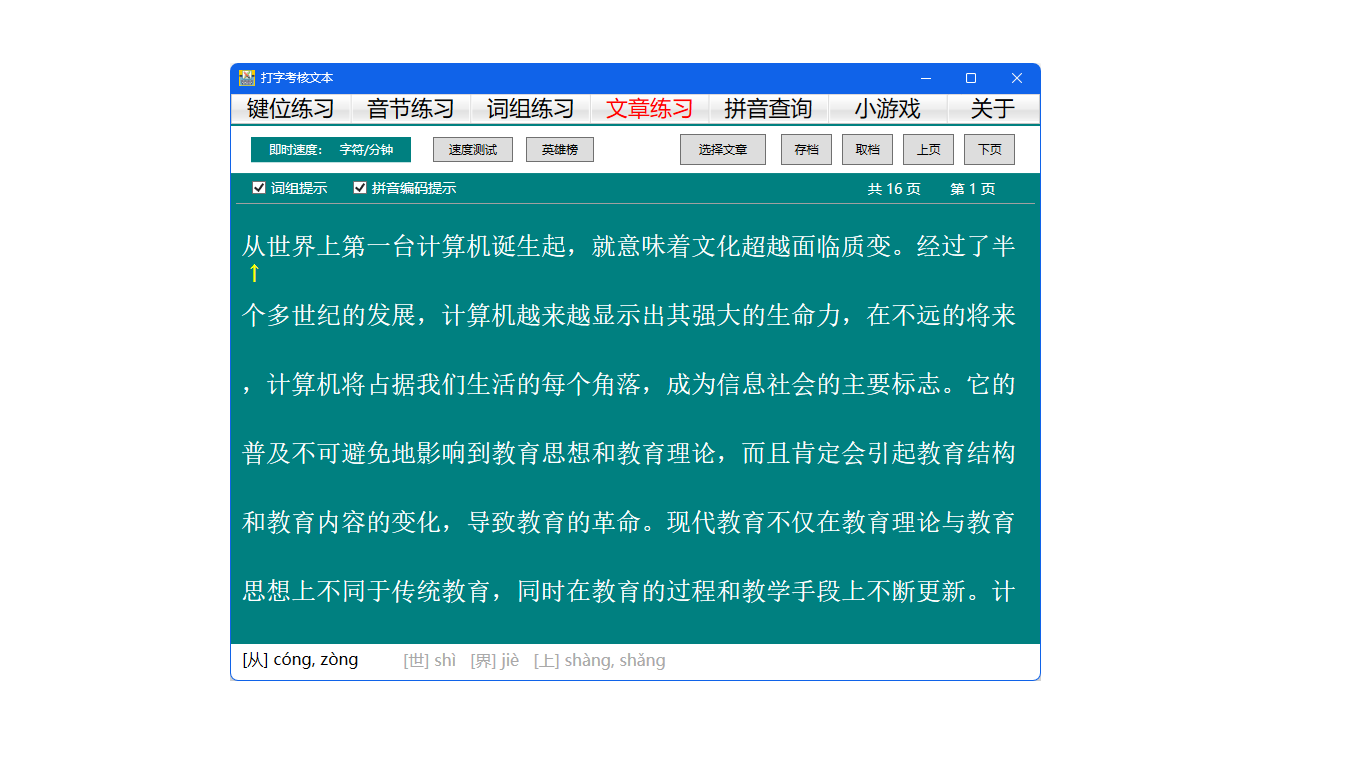This screenshot has height=768, width=1366.
Task: Save progress with the 存档 button
Action: pyautogui.click(x=806, y=150)
